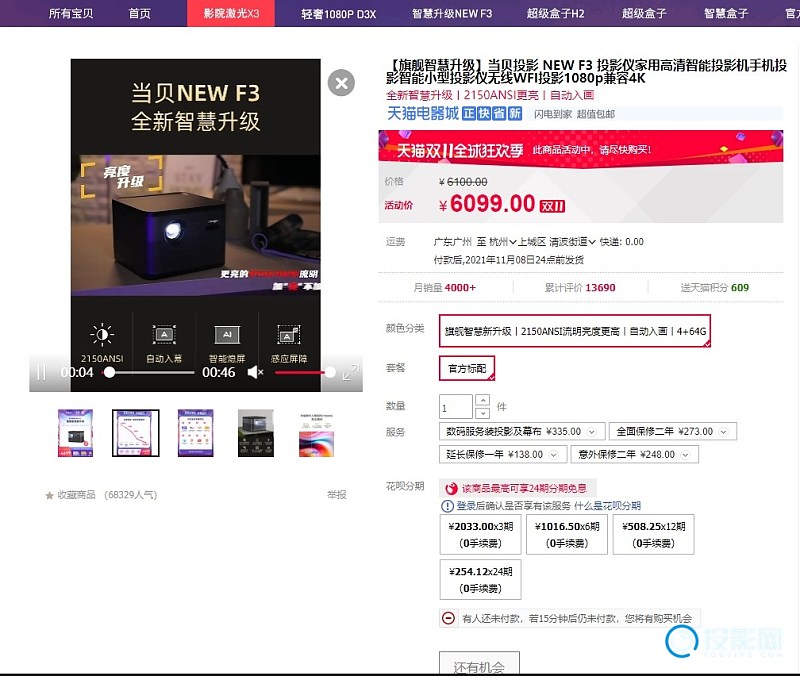Click the 正 service badge icon
This screenshot has height=676, width=800.
point(468,113)
